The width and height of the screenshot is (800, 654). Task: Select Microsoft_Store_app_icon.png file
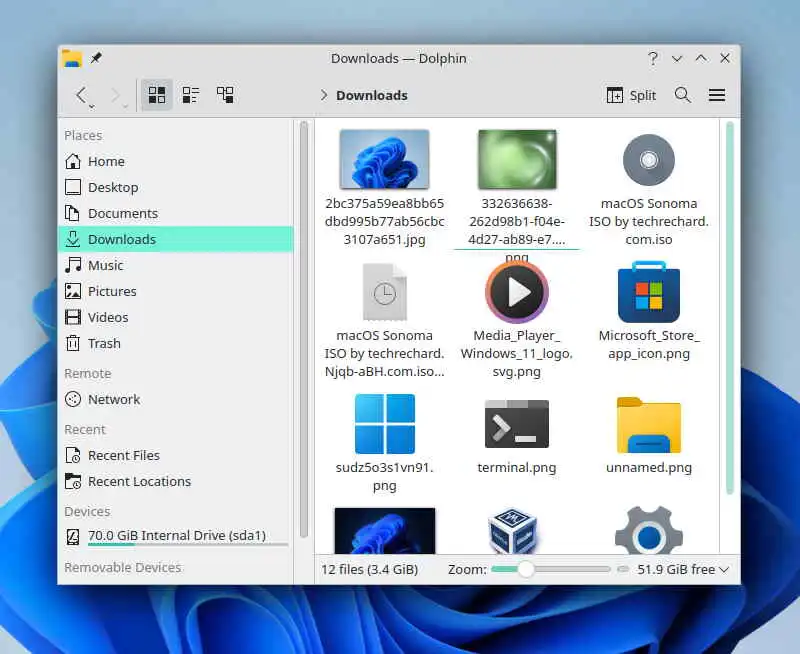pos(648,292)
